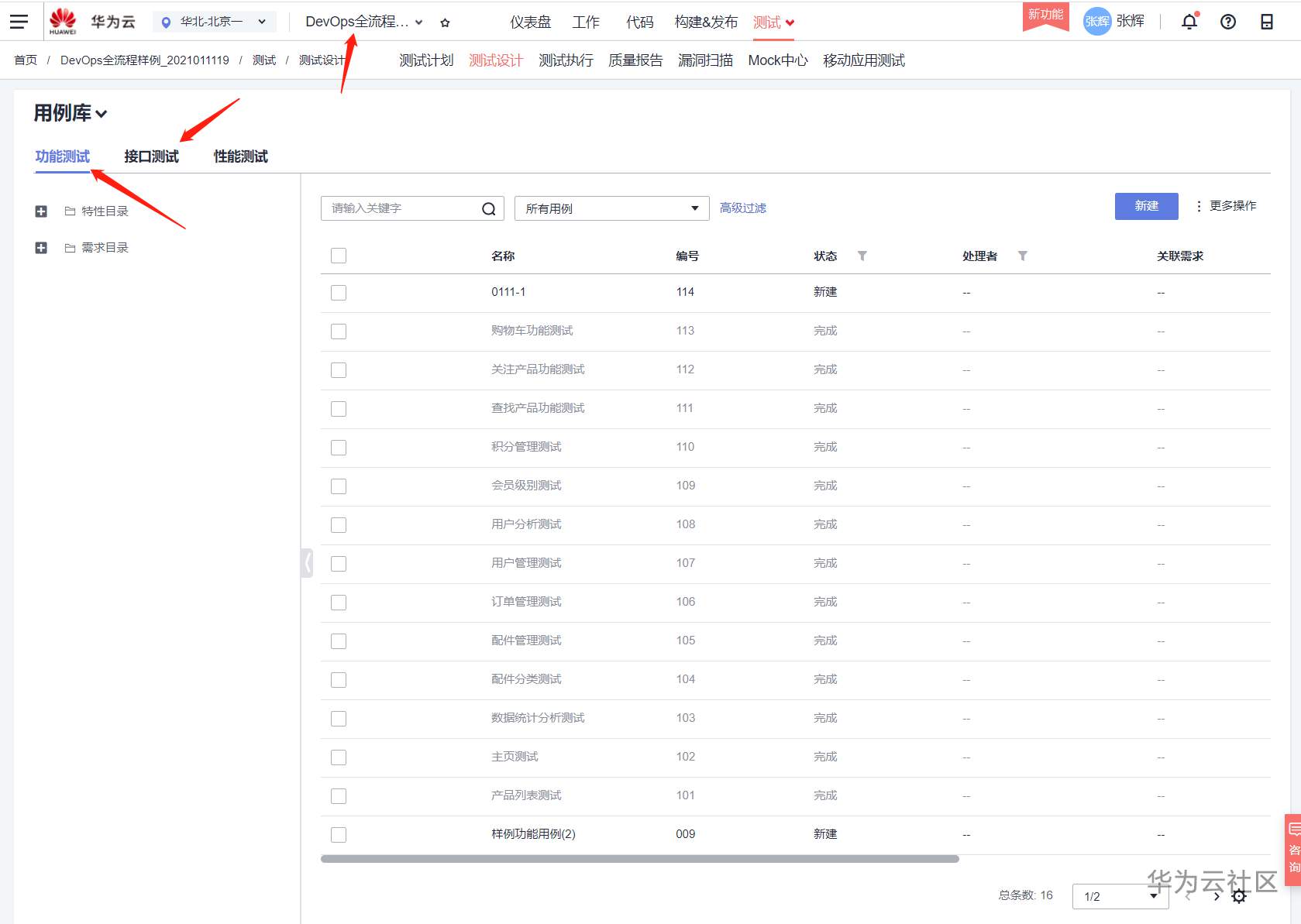Viewport: 1301px width, 924px height.
Task: Tick the 查找产品功能测试 row checkbox
Action: click(339, 409)
